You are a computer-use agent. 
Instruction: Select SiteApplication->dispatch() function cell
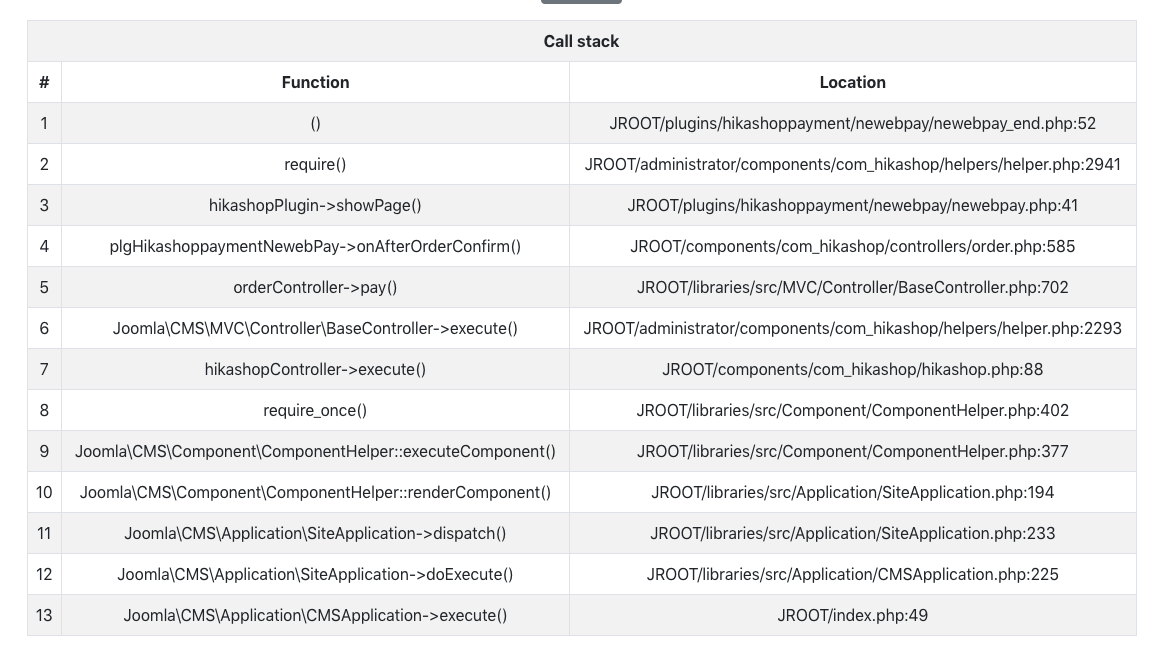[x=315, y=534]
